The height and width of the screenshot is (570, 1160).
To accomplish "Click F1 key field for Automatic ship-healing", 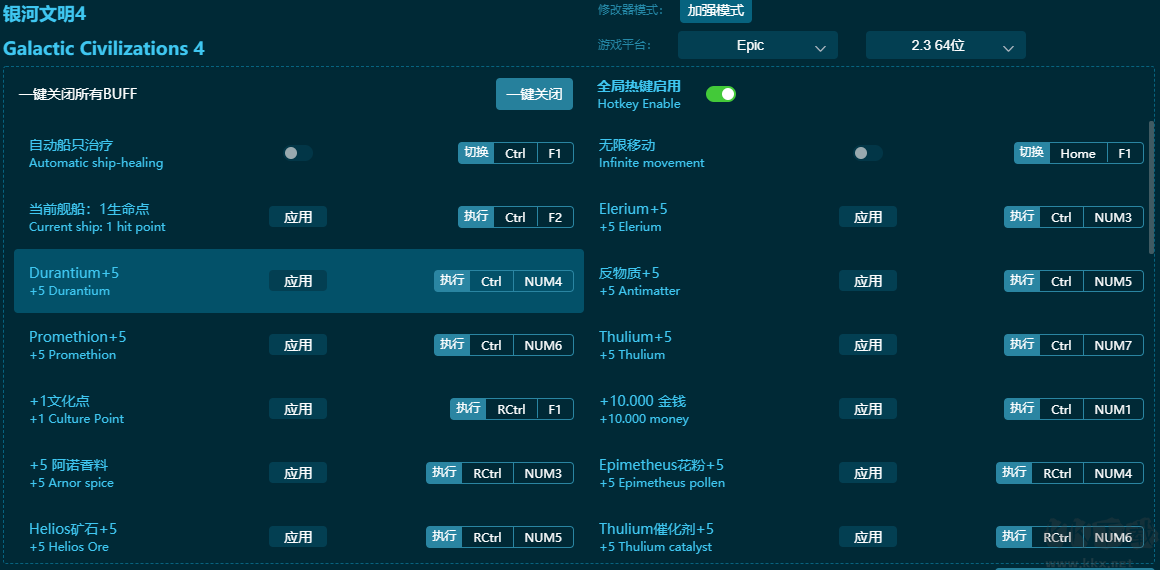I will click(555, 153).
